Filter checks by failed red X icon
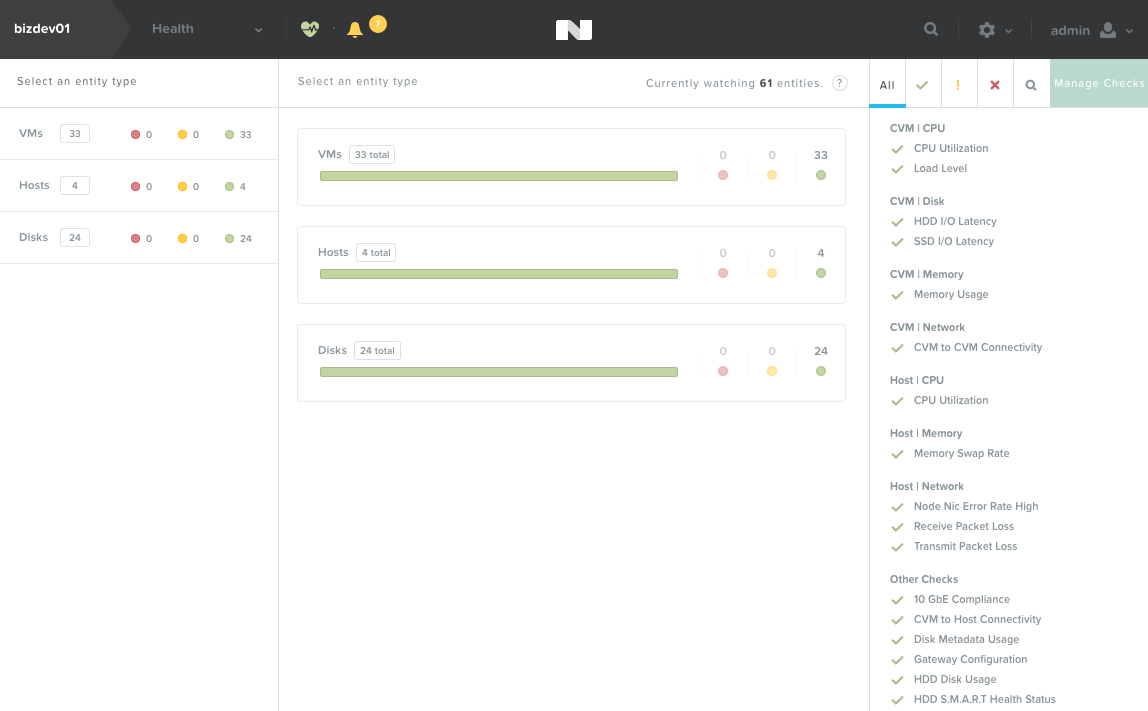 pyautogui.click(x=994, y=85)
